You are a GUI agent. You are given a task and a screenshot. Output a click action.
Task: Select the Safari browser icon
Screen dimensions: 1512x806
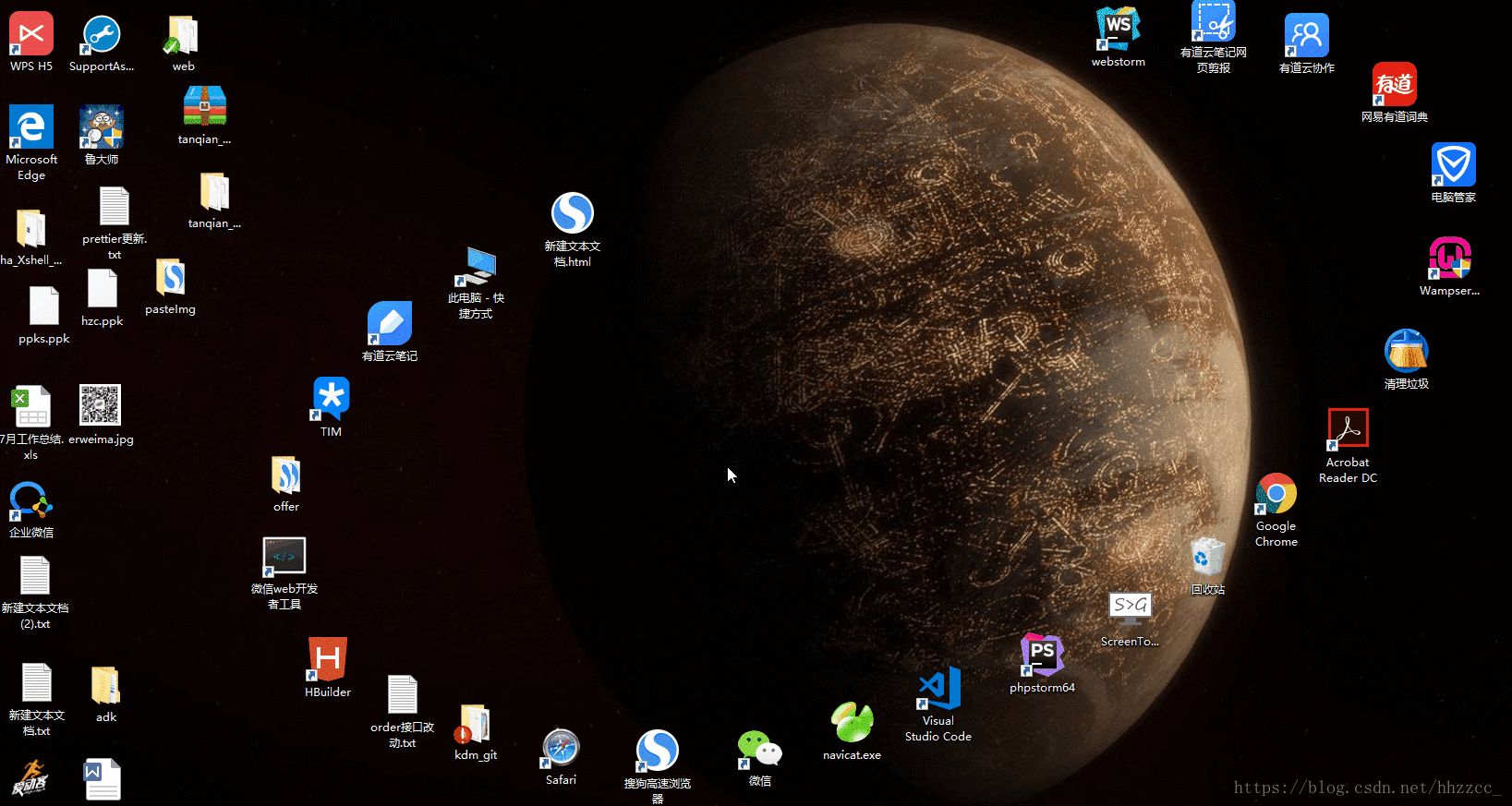click(x=561, y=749)
